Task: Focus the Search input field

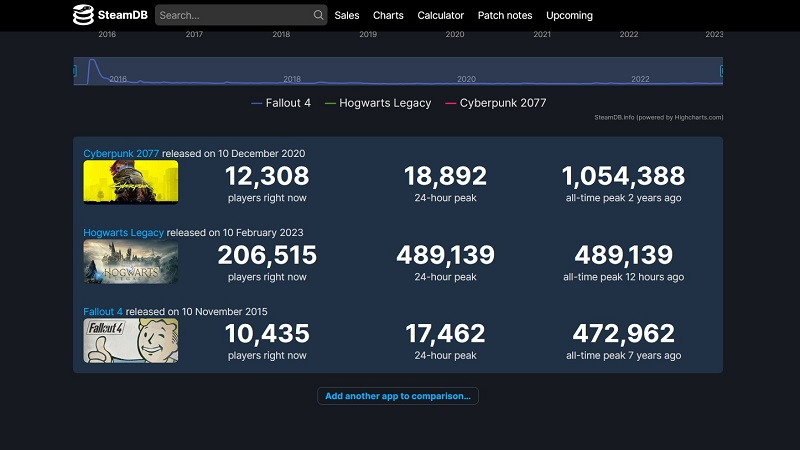Action: 241,15
